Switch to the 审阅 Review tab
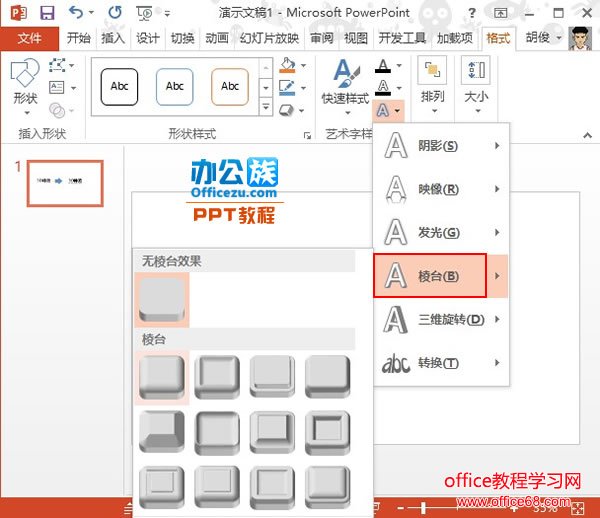This screenshot has height=518, width=600. click(321, 38)
